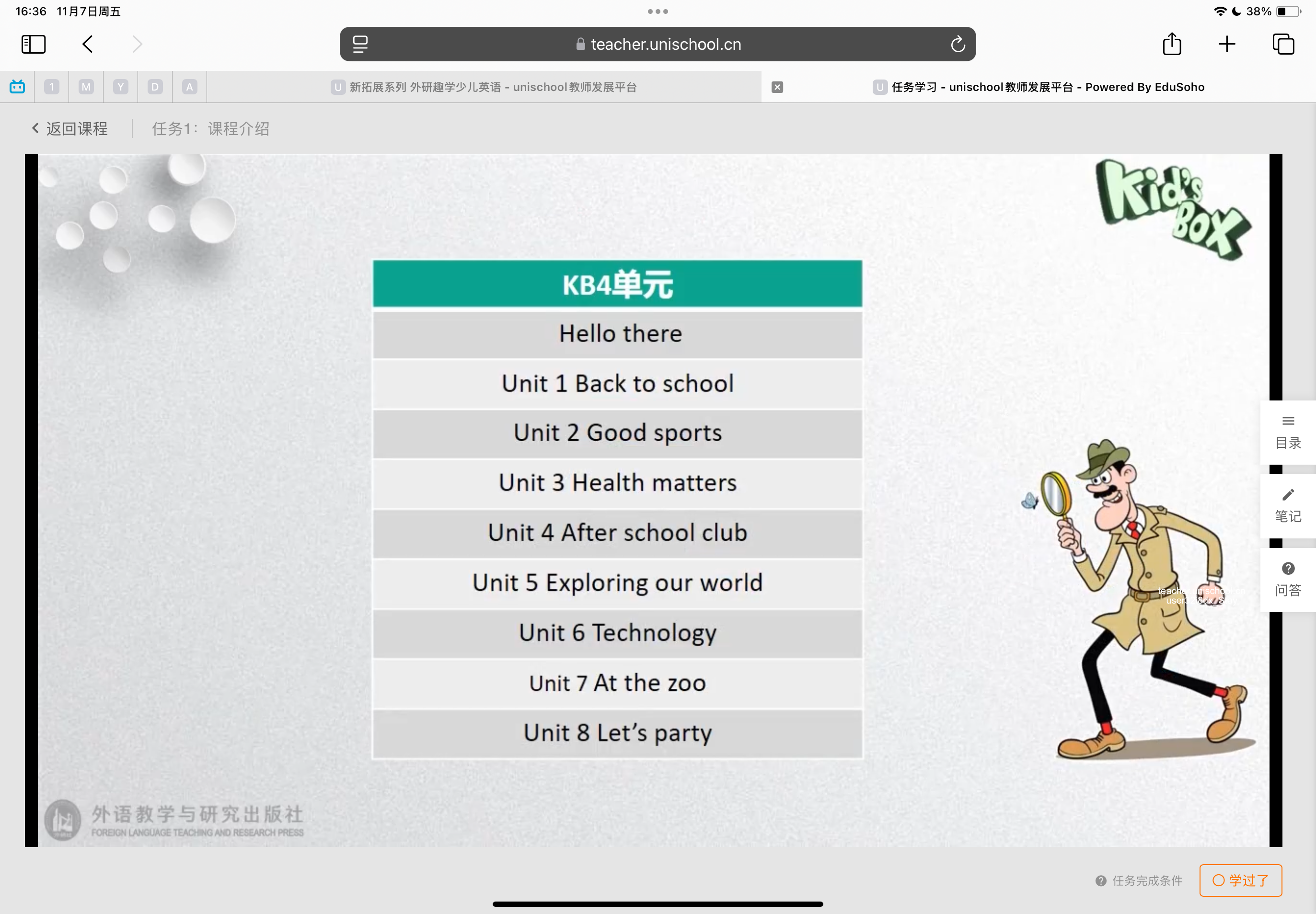
Task: Switch to 新拓展系列 外研趣学少儿英语 tab
Action: [x=484, y=87]
